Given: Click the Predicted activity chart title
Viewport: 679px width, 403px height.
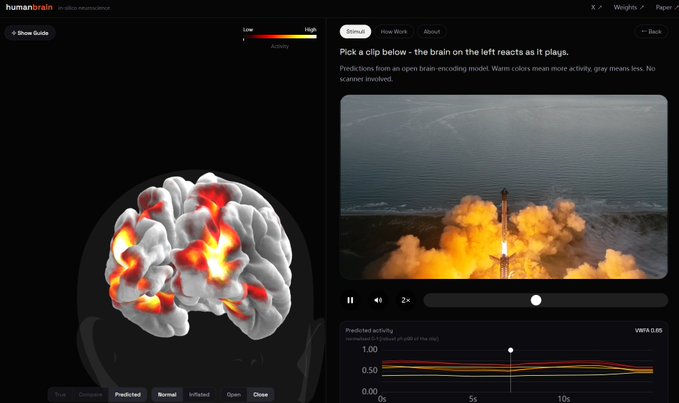Looking at the screenshot, I should point(369,330).
